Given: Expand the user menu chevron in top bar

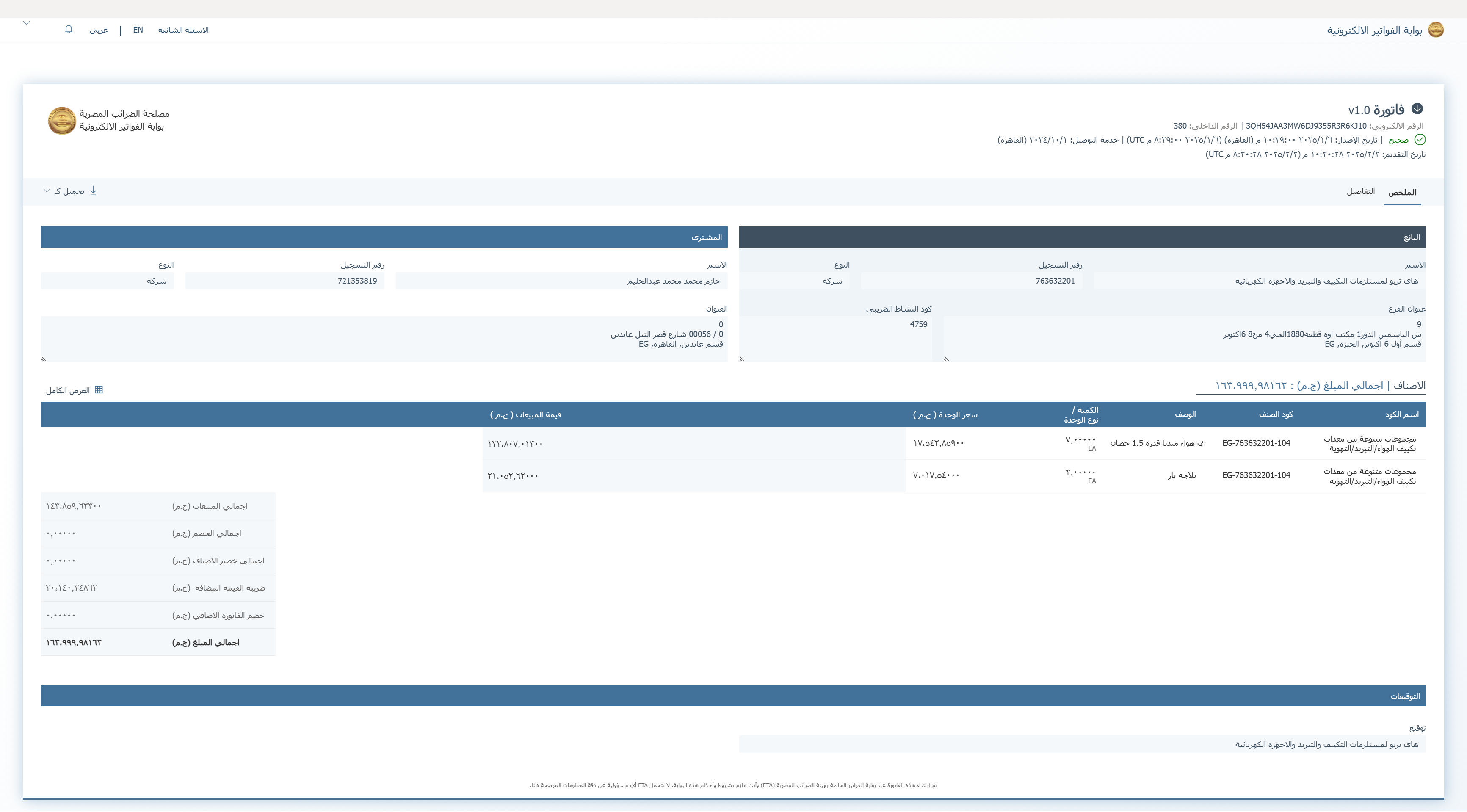Looking at the screenshot, I should pos(26,23).
